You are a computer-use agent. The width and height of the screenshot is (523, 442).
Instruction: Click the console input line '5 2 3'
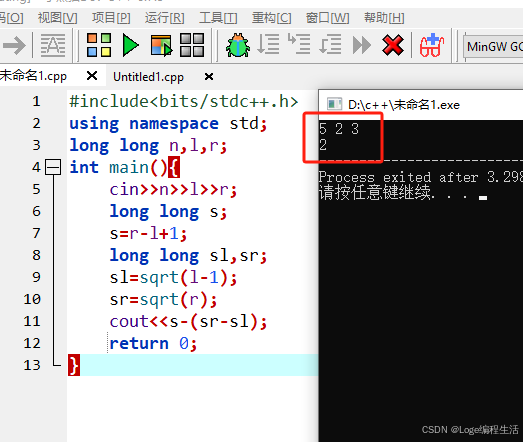pos(339,129)
